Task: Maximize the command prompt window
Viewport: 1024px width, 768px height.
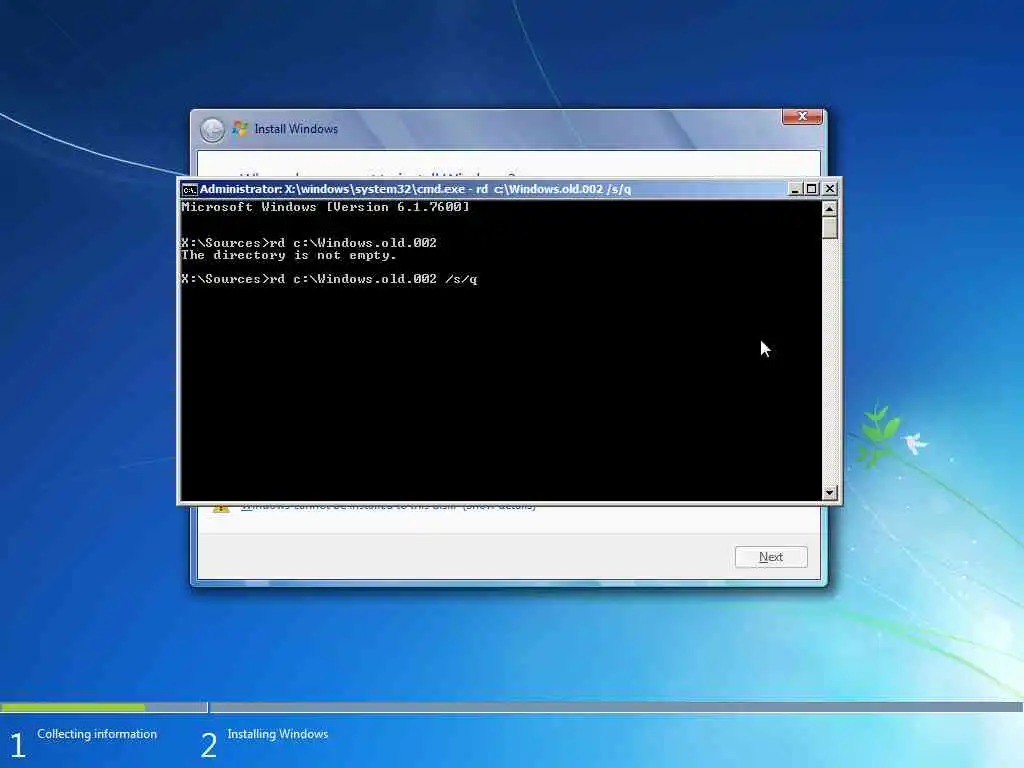Action: 811,189
